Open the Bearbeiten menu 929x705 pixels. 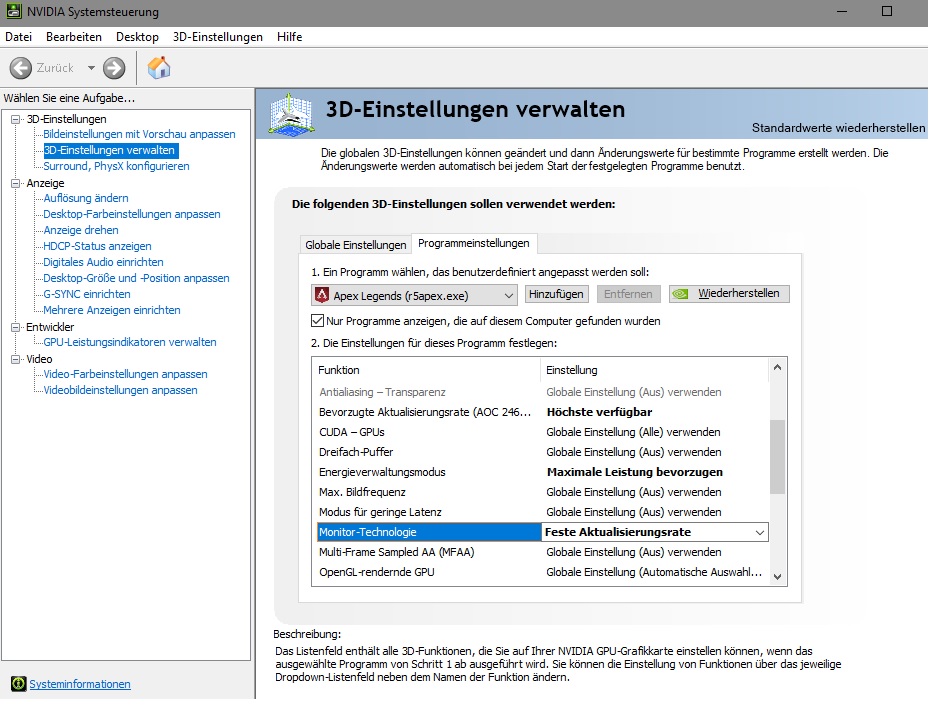pos(74,37)
